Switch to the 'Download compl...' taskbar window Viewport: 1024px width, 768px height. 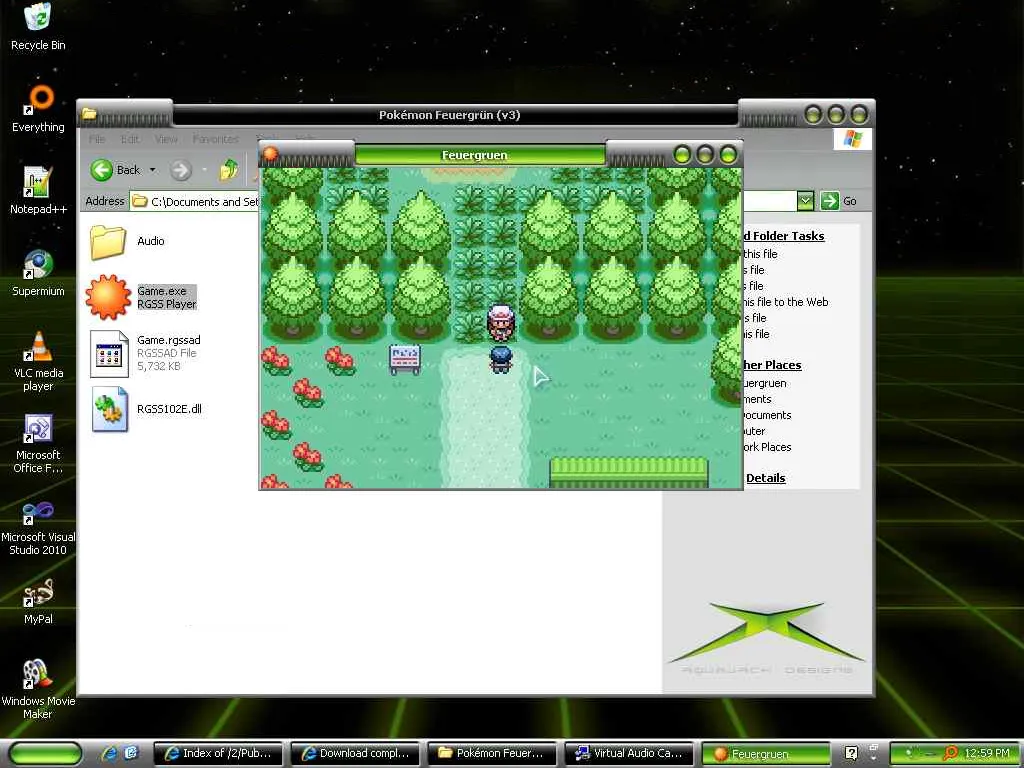(355, 754)
